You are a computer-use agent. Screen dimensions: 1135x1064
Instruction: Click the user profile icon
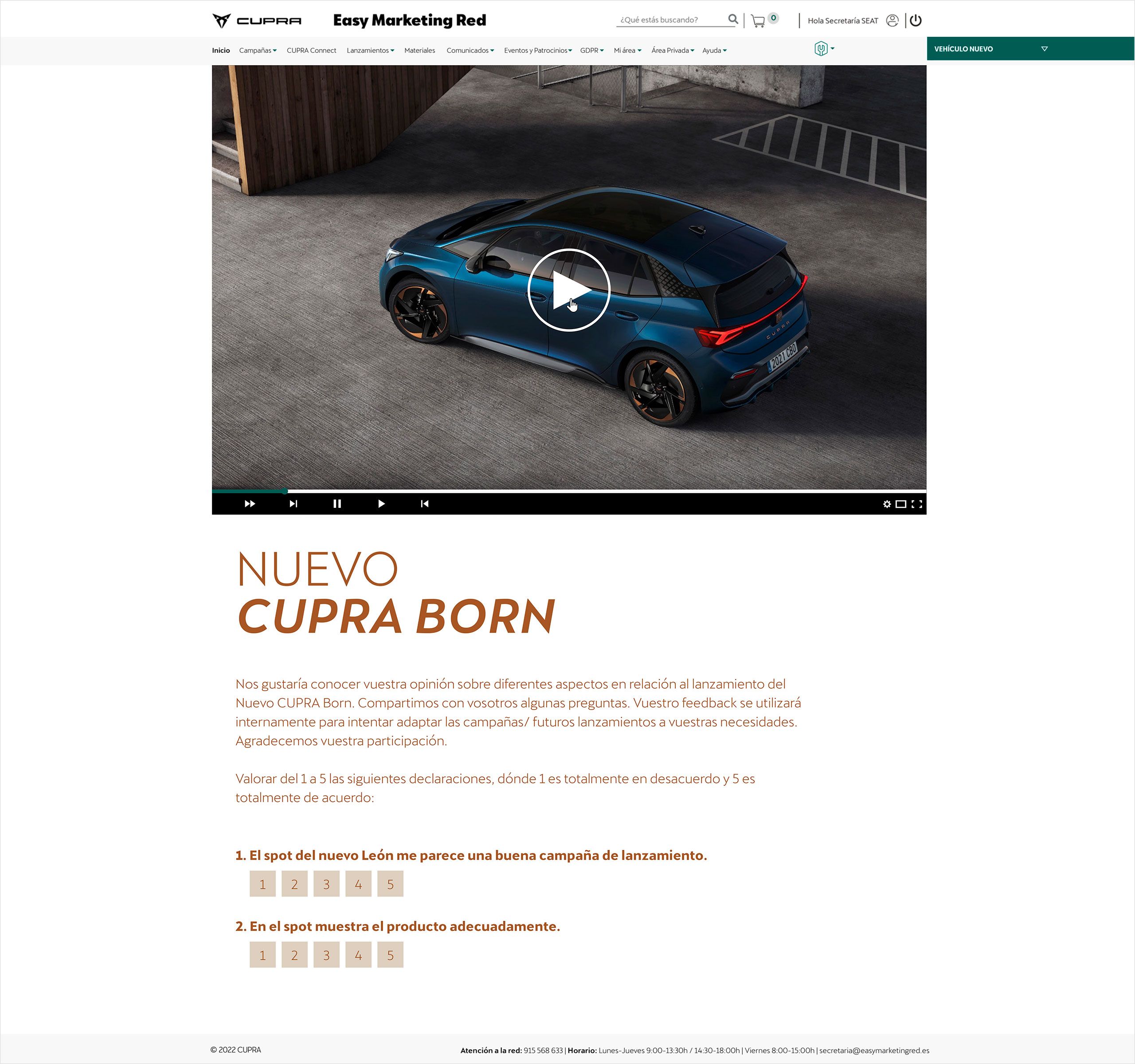click(892, 20)
